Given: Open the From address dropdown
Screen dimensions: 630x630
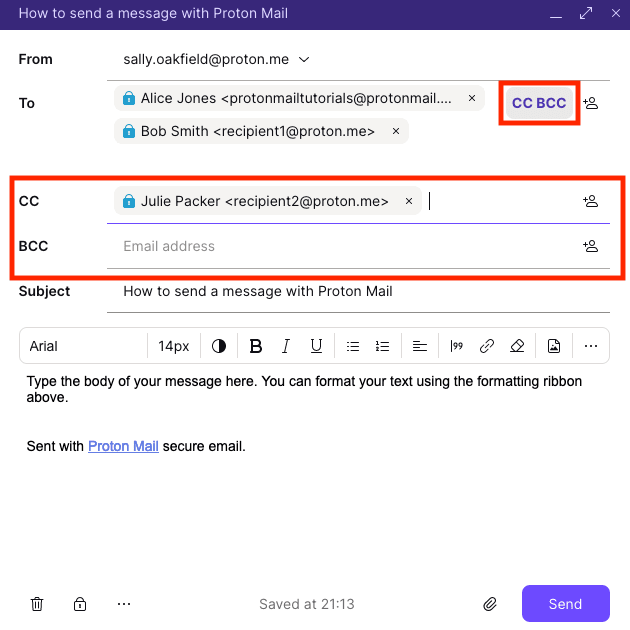Looking at the screenshot, I should pos(304,59).
